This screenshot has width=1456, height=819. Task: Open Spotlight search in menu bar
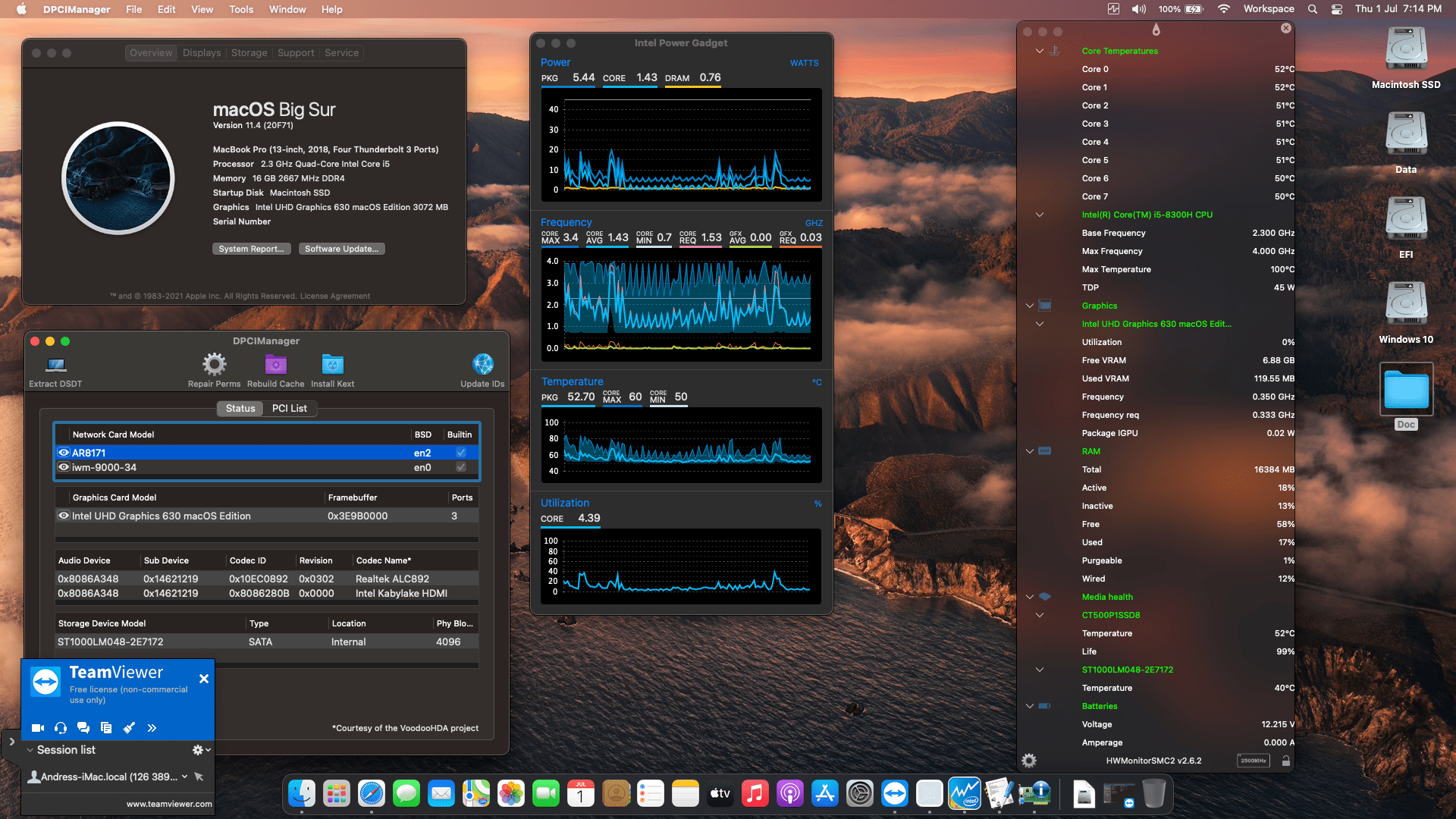tap(1313, 9)
